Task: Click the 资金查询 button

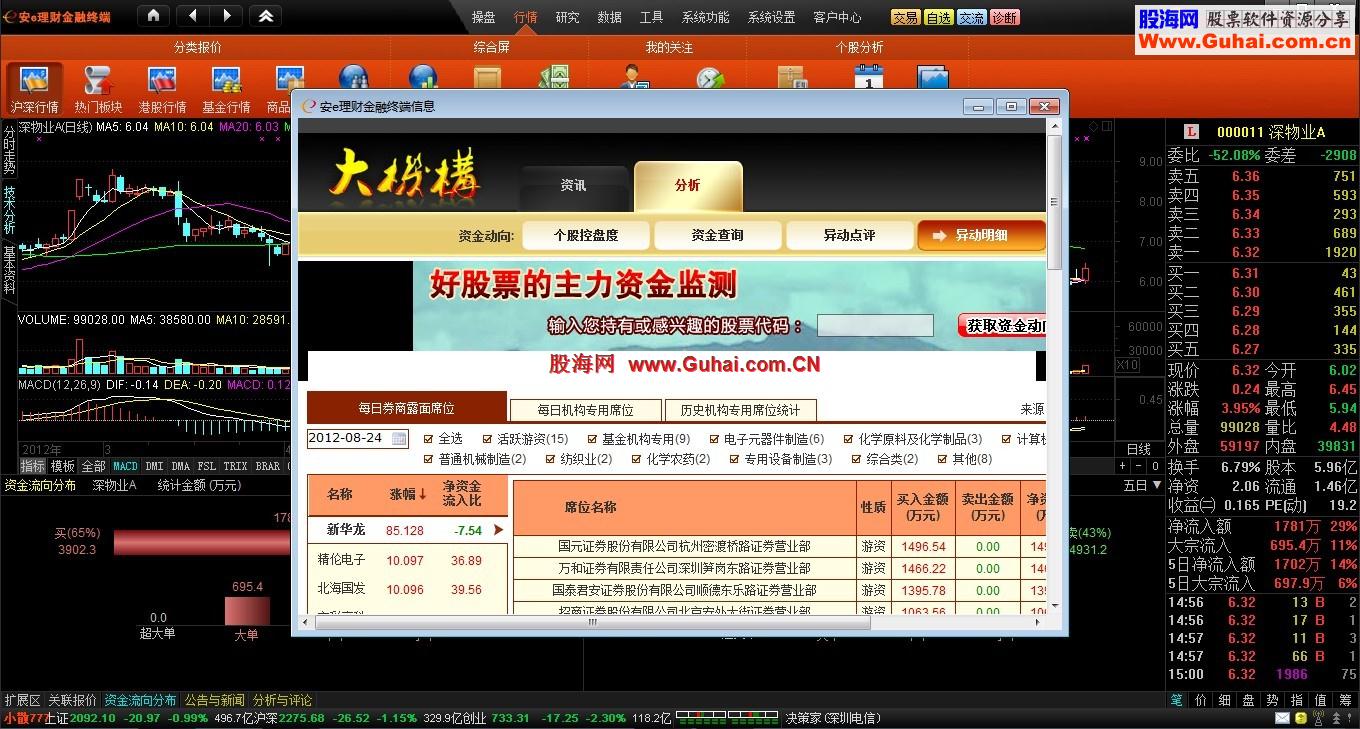Action: click(717, 235)
